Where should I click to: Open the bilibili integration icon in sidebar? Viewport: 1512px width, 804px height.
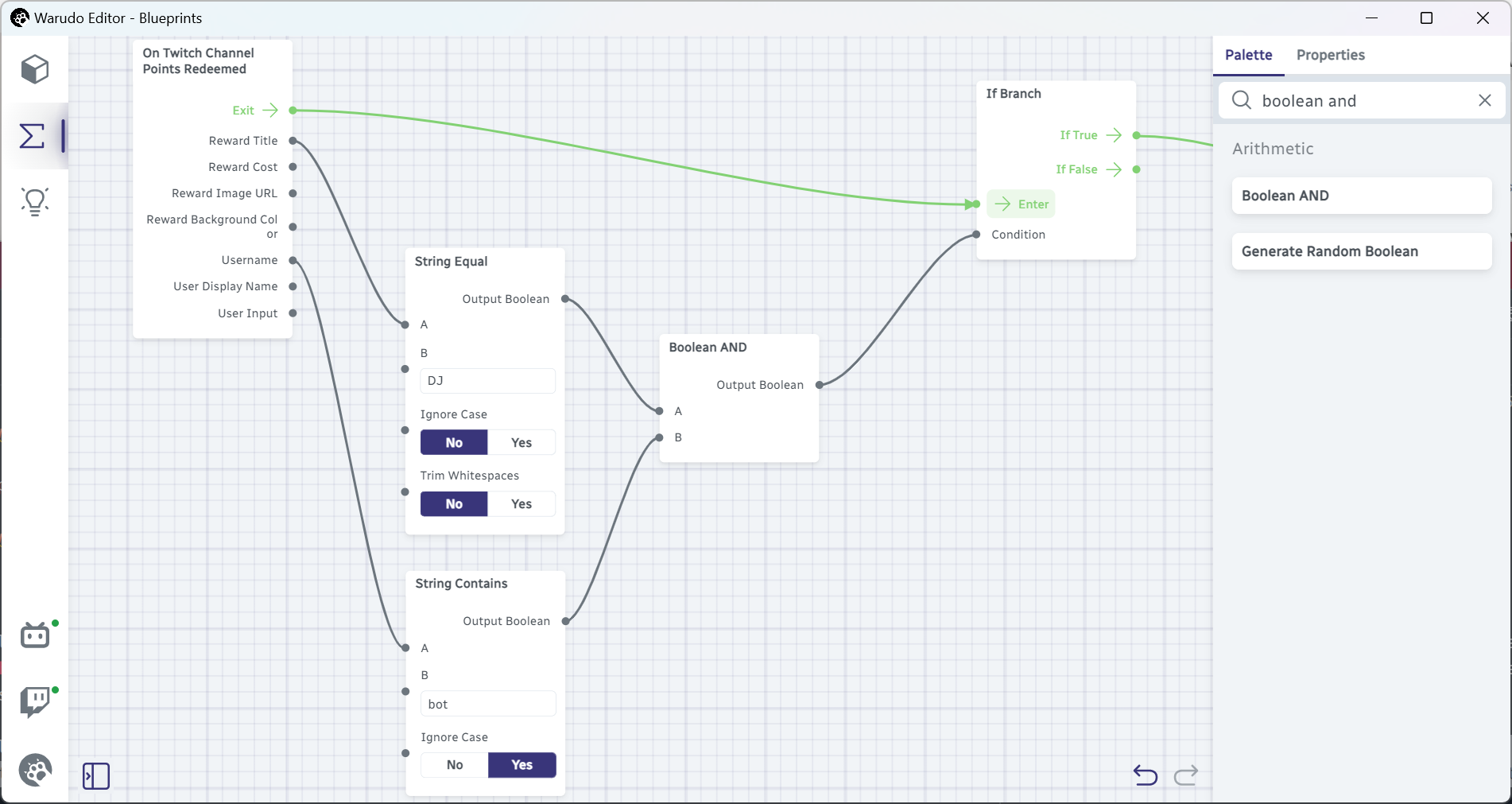point(35,635)
